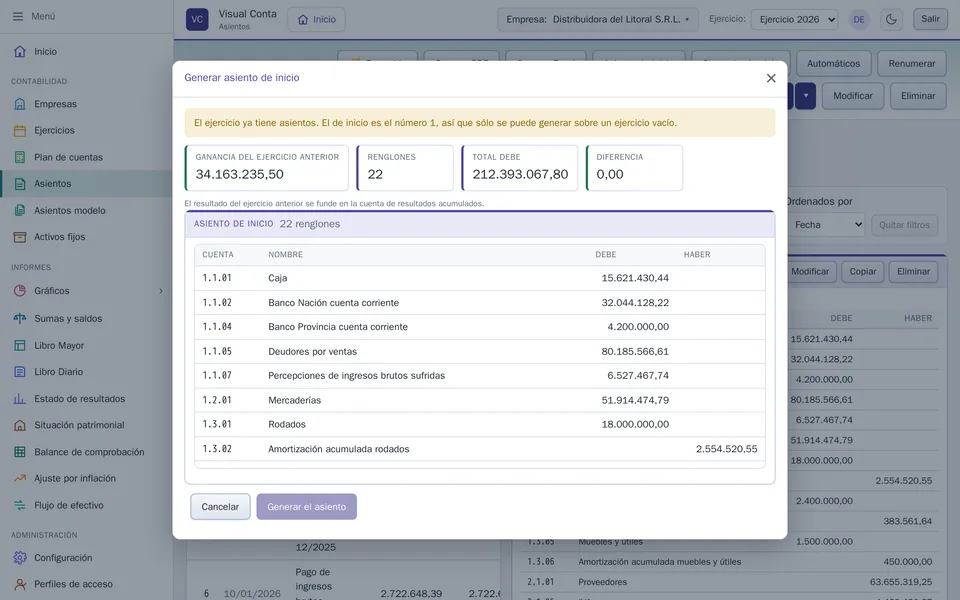Open Perfiles de acceso user icon

(20, 584)
